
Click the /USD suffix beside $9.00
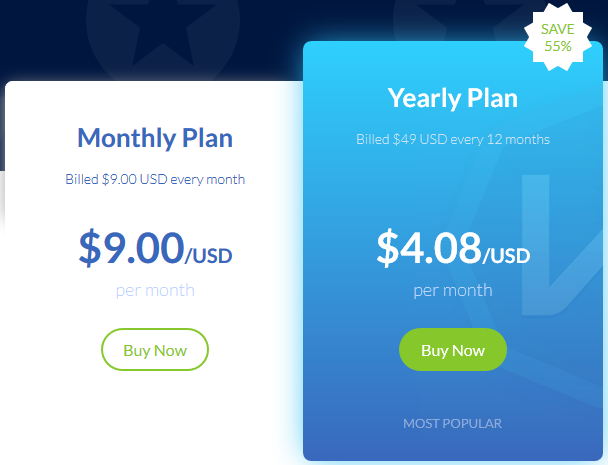coord(209,256)
